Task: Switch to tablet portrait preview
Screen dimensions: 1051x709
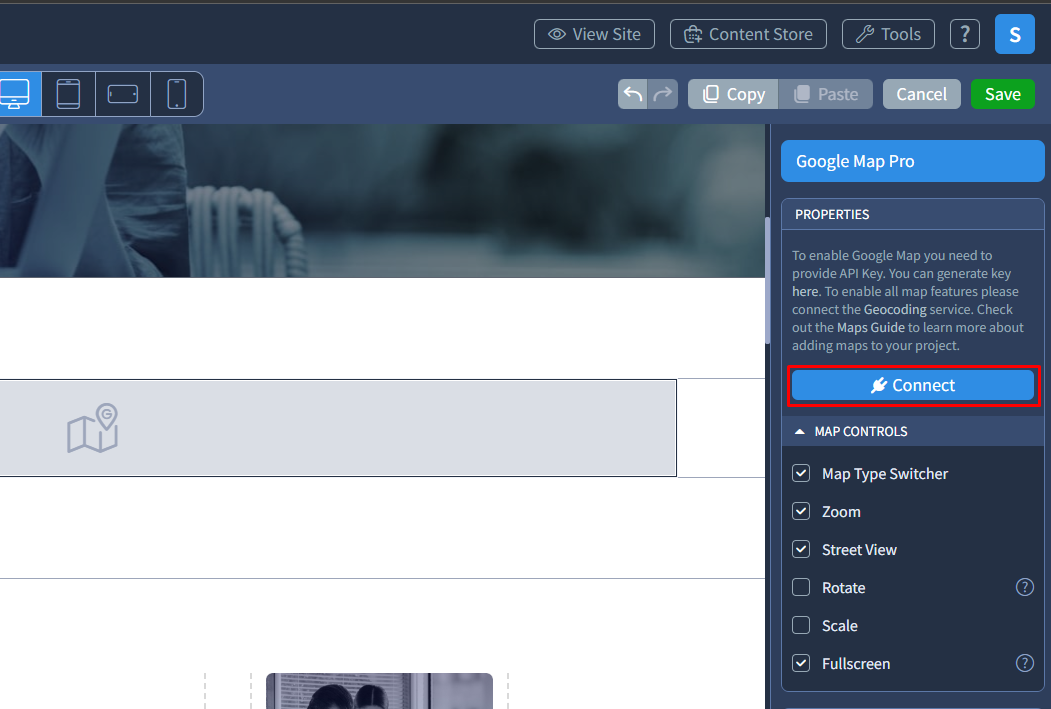Action: [x=68, y=94]
